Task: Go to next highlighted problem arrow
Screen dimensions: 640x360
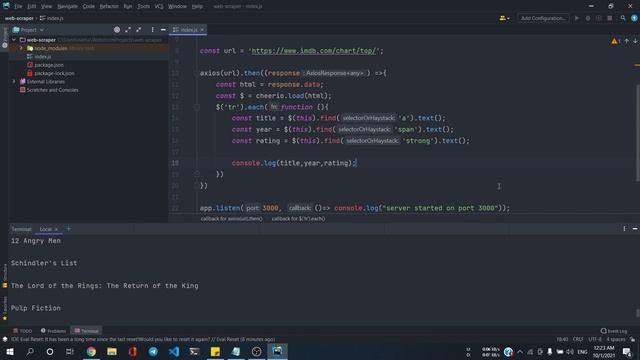Action: 635,41
